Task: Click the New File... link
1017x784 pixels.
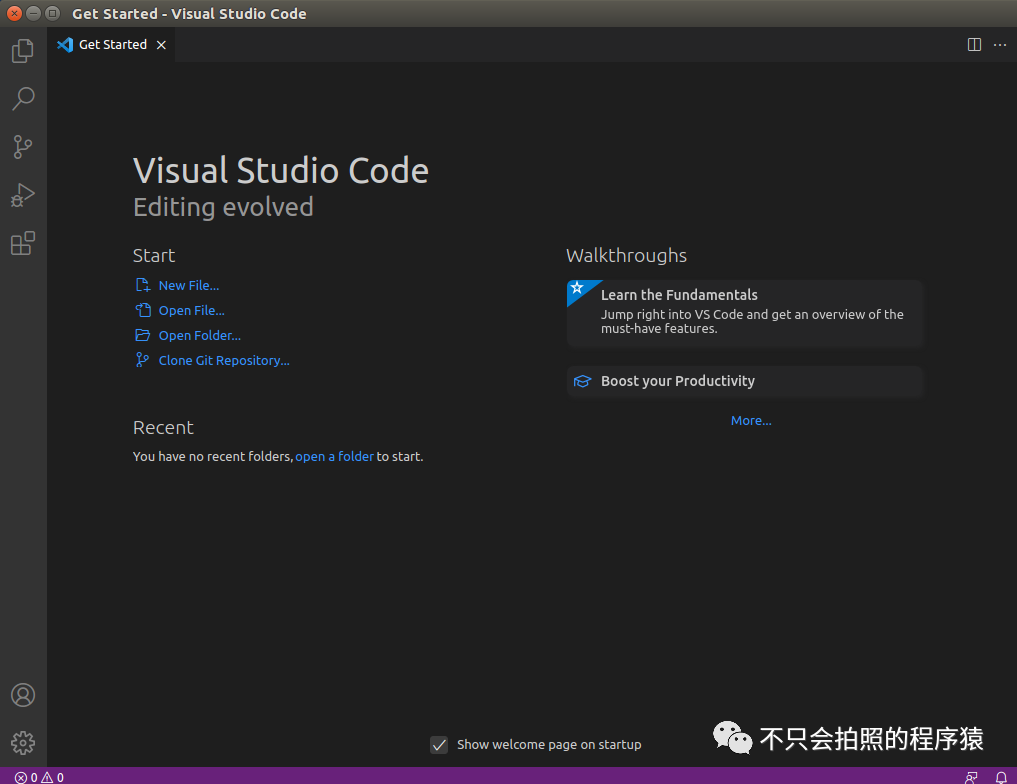Action: [189, 285]
